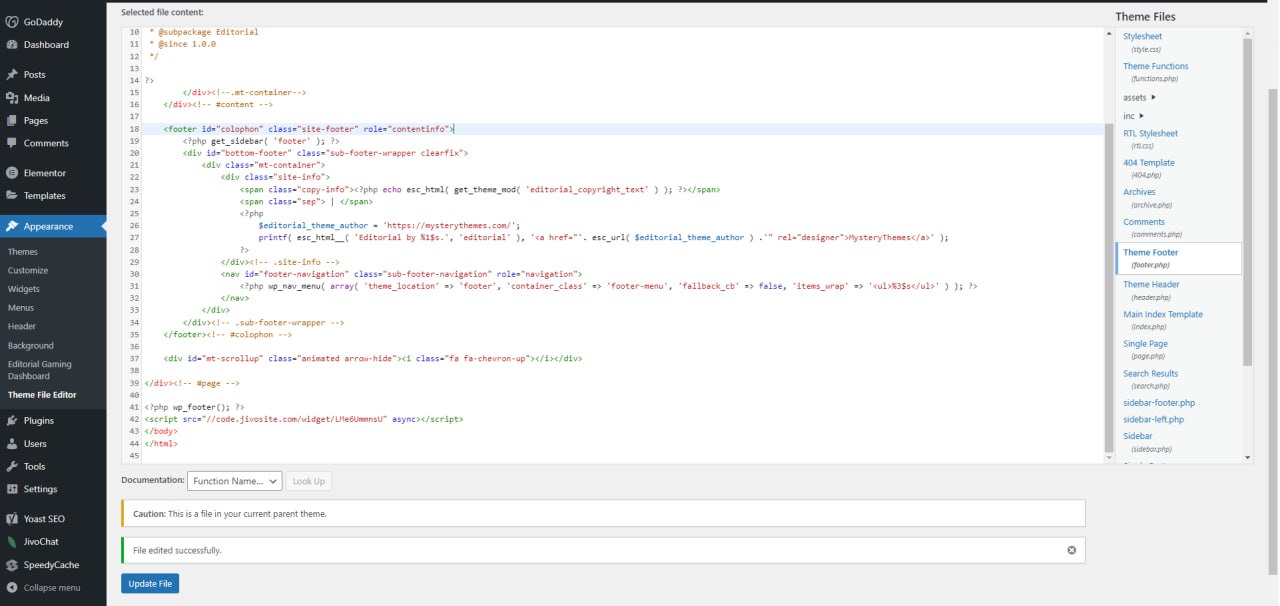Click the wp_nav_menu code line 31
The image size is (1280, 606).
tap(608, 286)
